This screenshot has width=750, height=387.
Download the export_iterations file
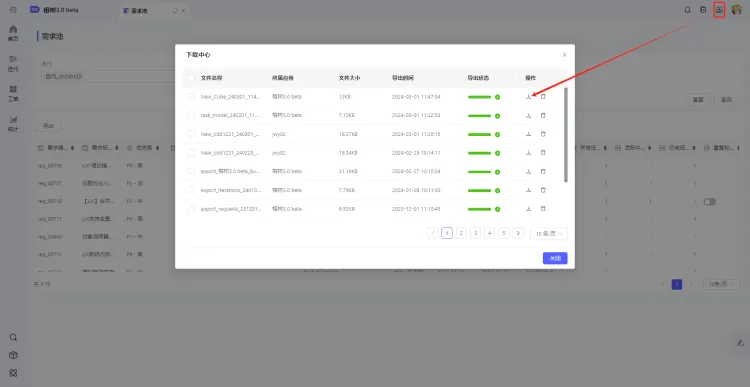[529, 190]
